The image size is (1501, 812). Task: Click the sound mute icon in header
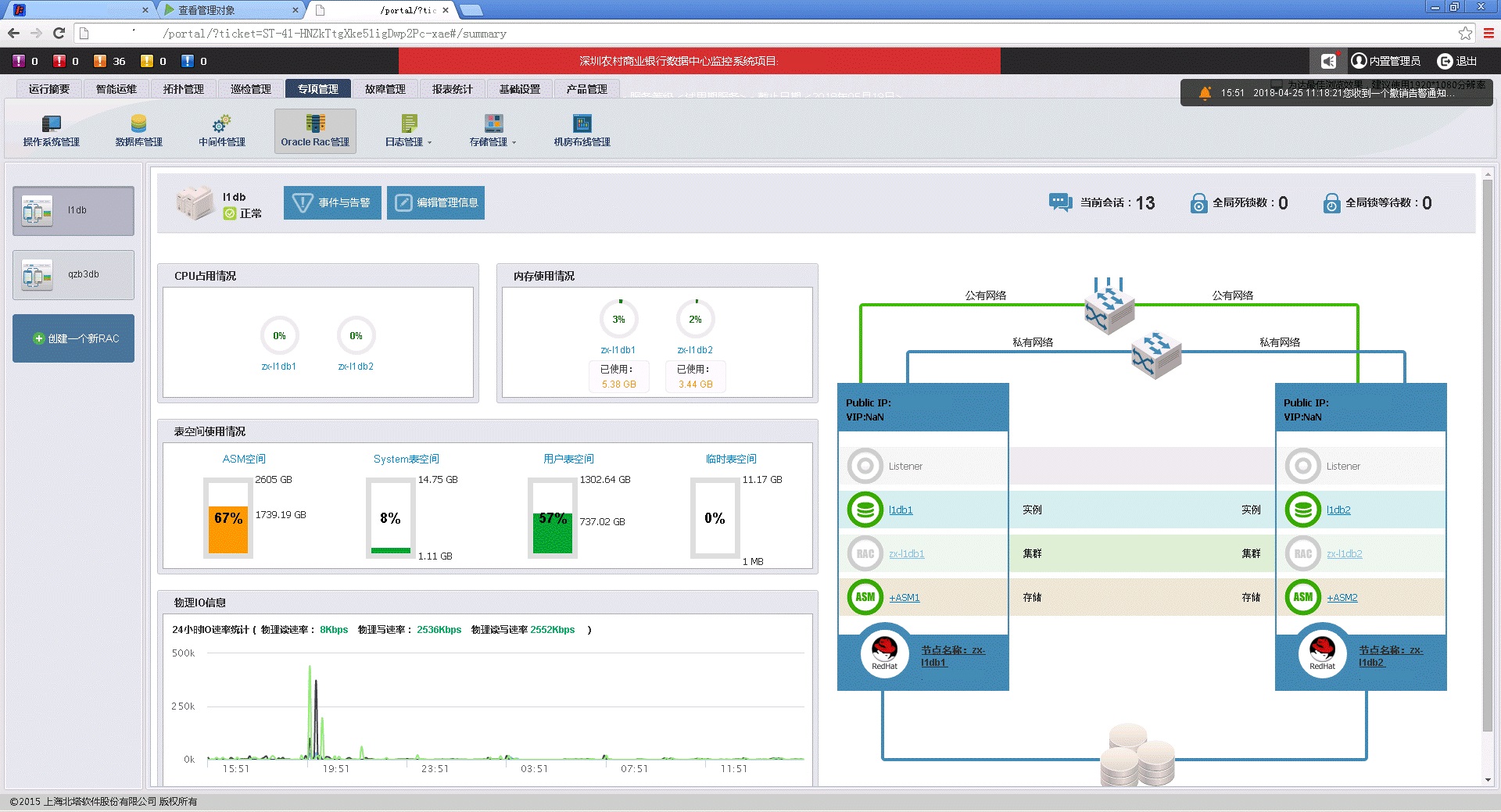pos(1328,61)
